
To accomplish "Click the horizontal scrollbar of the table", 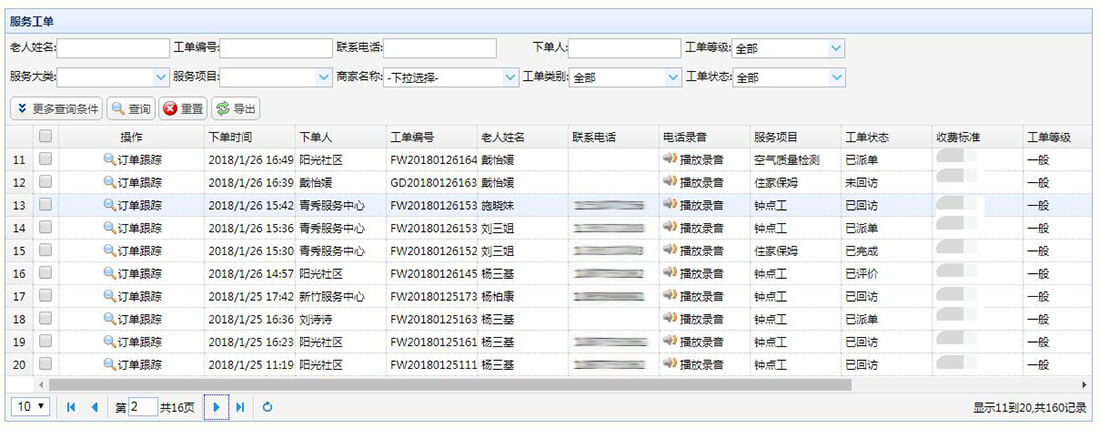I will tap(450, 384).
